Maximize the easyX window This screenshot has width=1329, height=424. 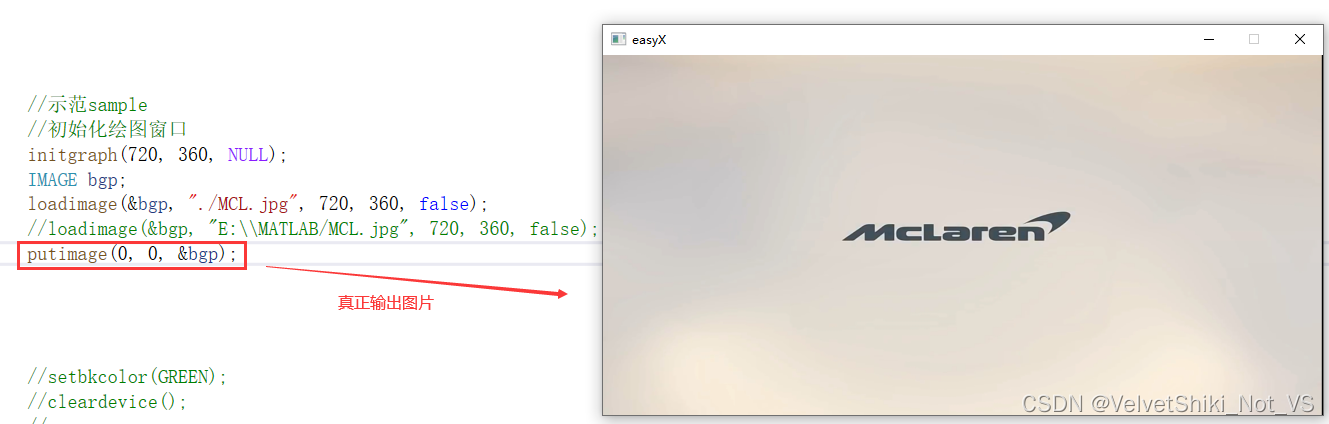(x=1254, y=40)
